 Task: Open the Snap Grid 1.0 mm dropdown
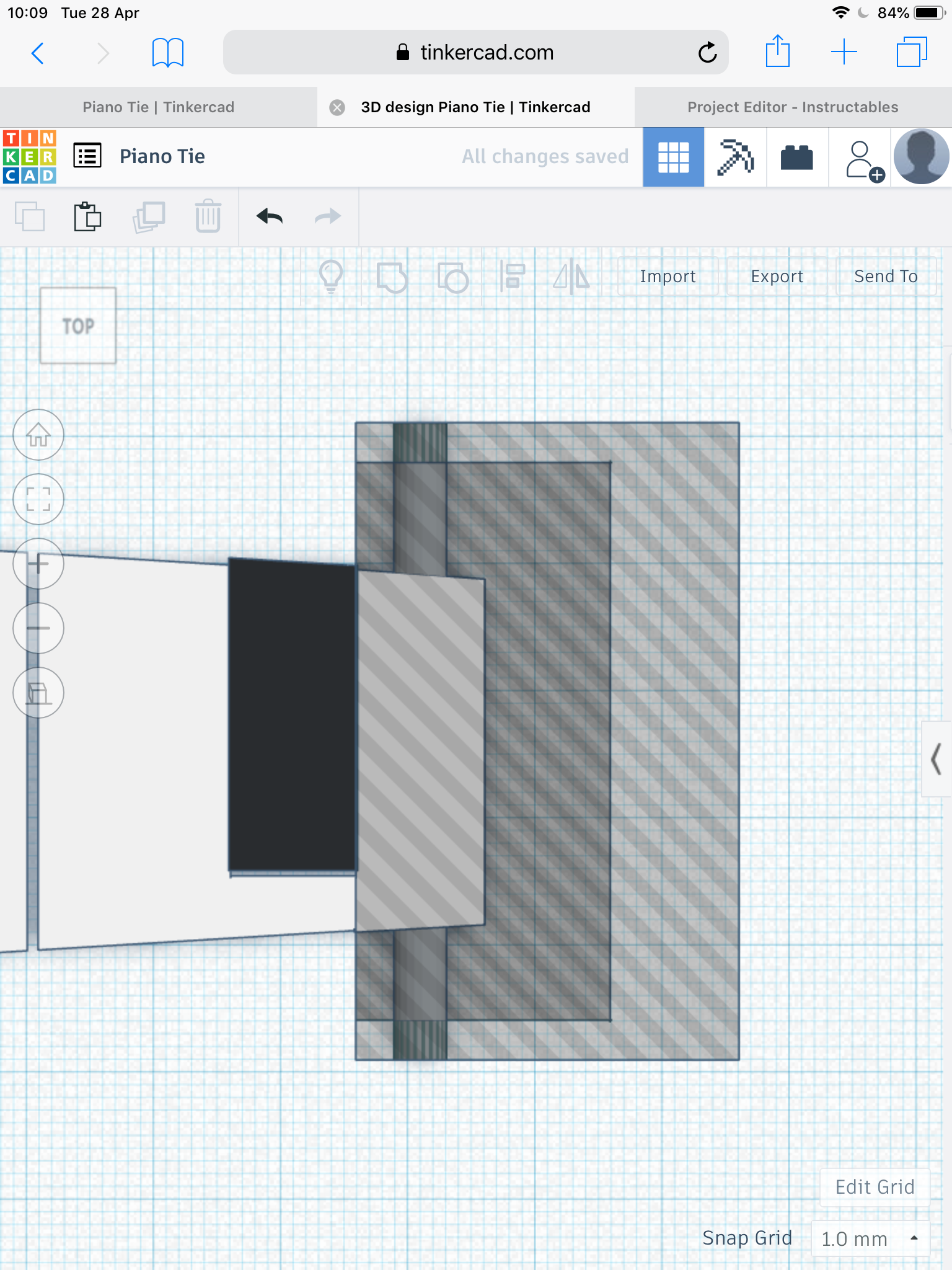point(870,1238)
